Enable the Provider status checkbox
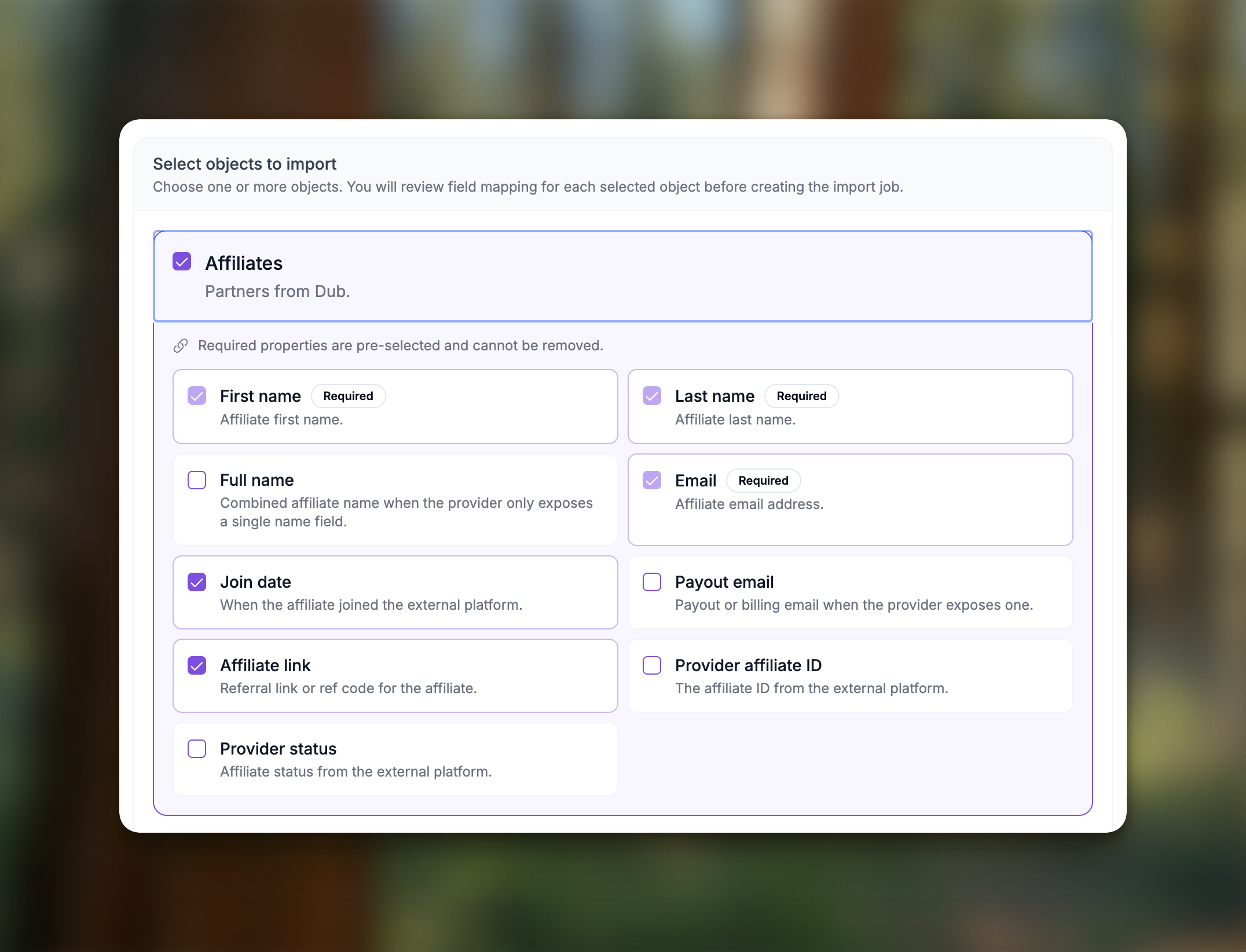 click(x=197, y=749)
